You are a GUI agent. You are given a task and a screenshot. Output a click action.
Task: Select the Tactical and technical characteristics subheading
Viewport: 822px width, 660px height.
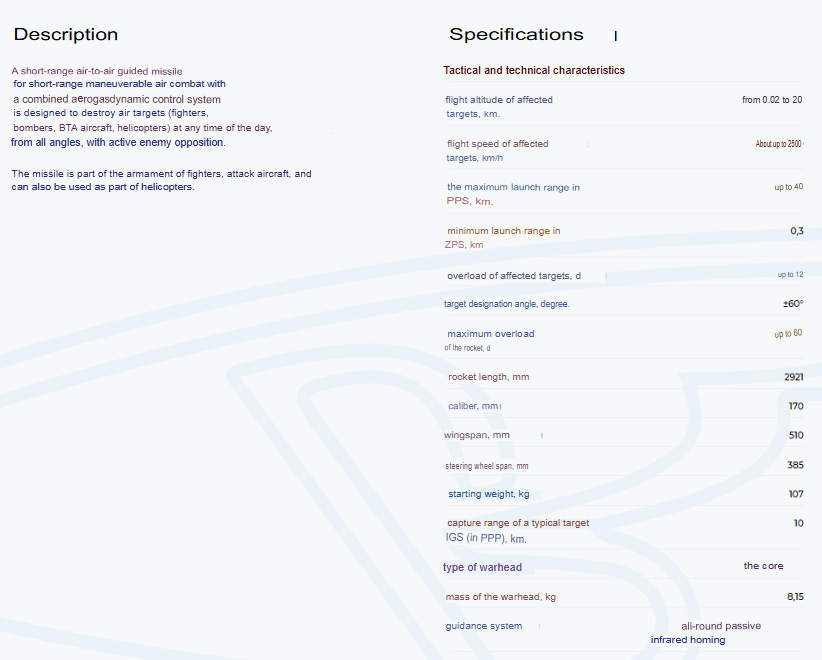point(534,71)
